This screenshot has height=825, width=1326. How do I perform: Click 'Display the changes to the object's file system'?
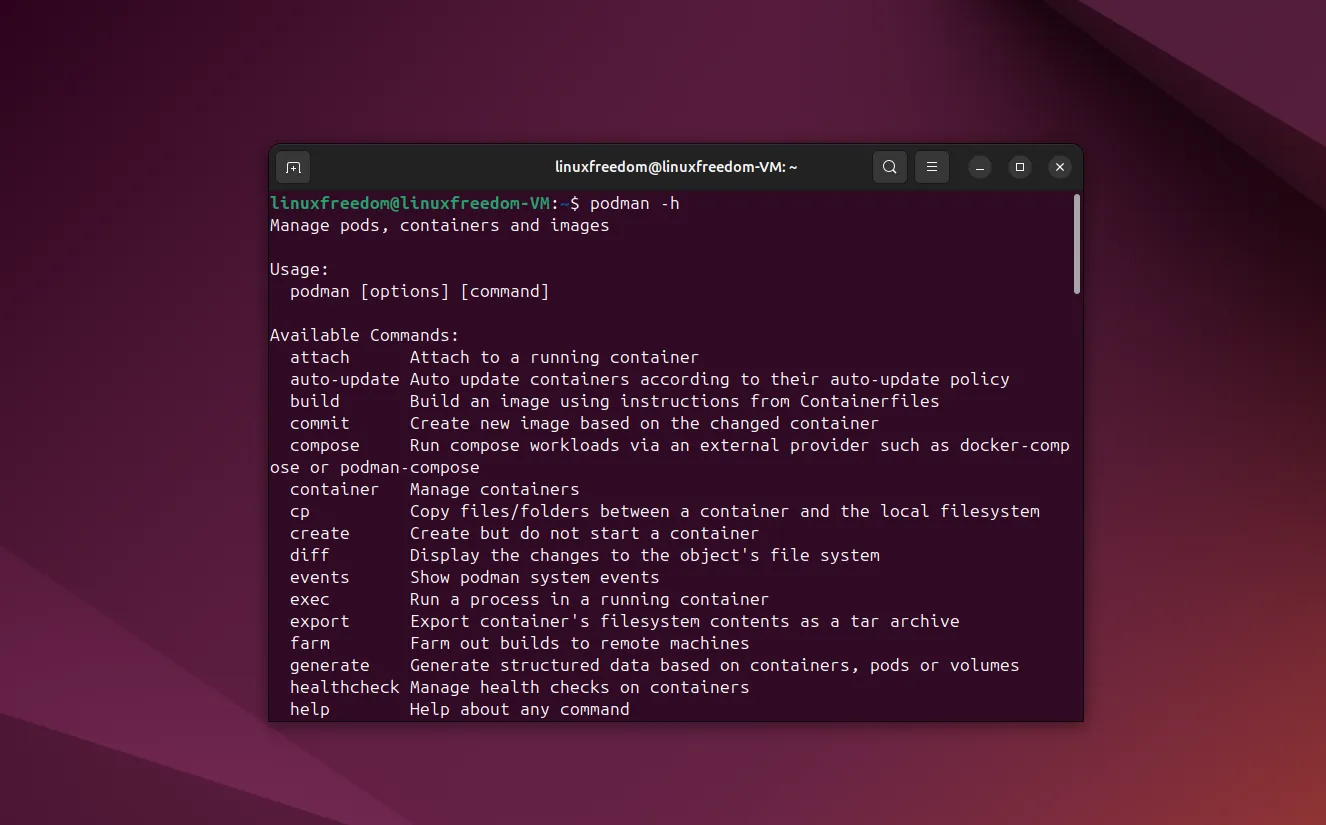[x=645, y=555]
